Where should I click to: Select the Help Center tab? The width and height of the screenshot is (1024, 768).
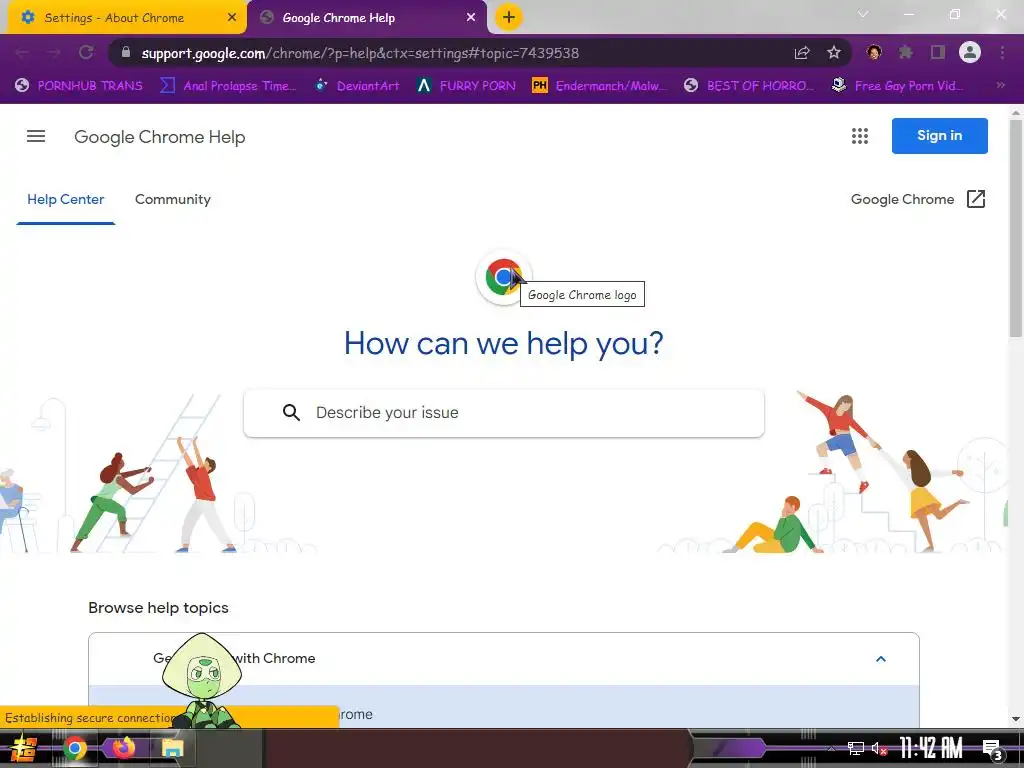coord(66,200)
